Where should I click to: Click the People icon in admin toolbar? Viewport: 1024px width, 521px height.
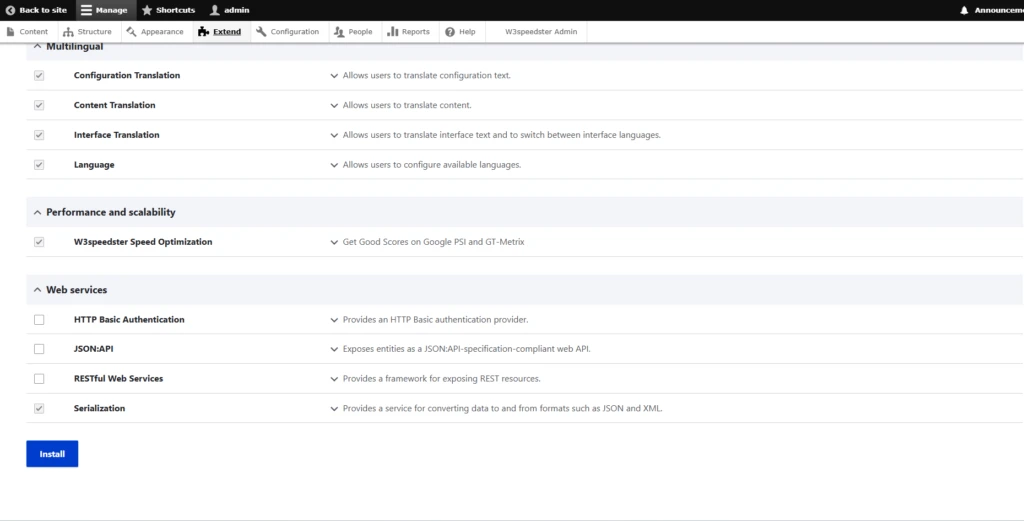tap(339, 32)
